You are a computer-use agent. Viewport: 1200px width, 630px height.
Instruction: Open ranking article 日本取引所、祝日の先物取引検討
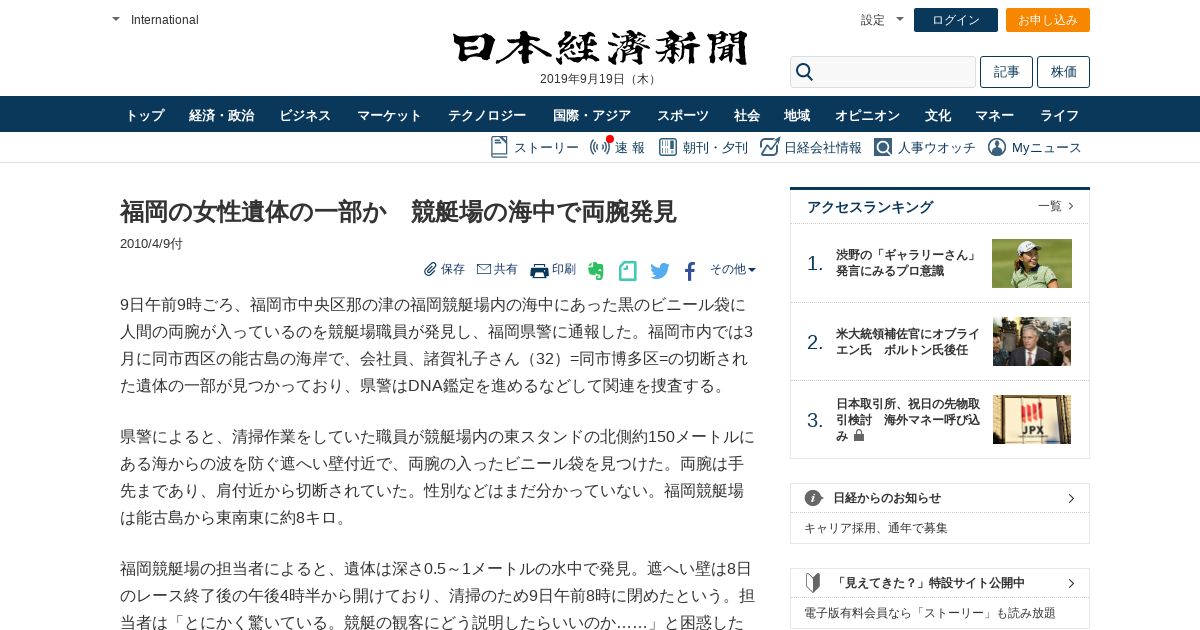(x=908, y=420)
